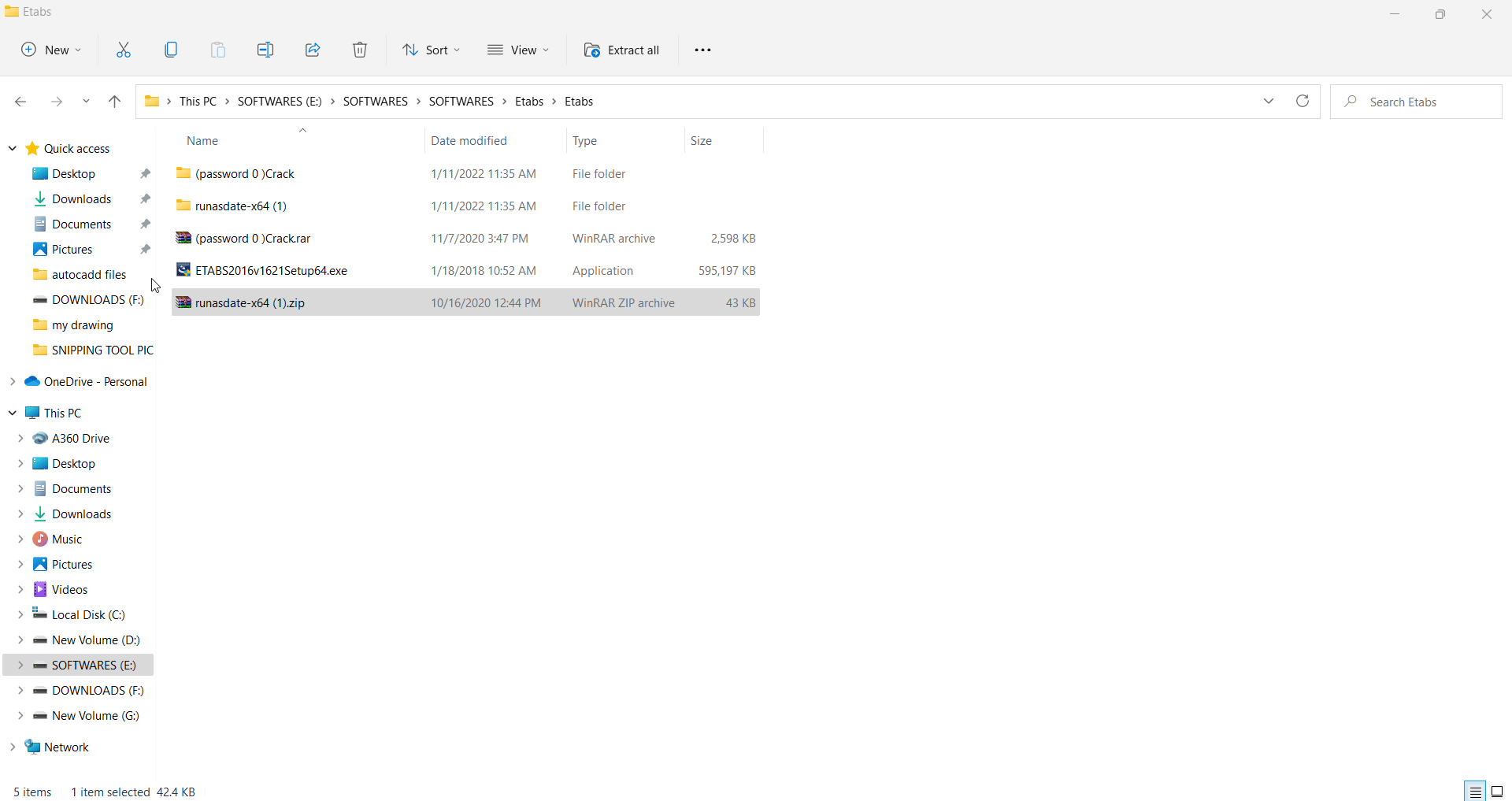1512x801 pixels.
Task: Click the folder icon in address bar
Action: [152, 101]
